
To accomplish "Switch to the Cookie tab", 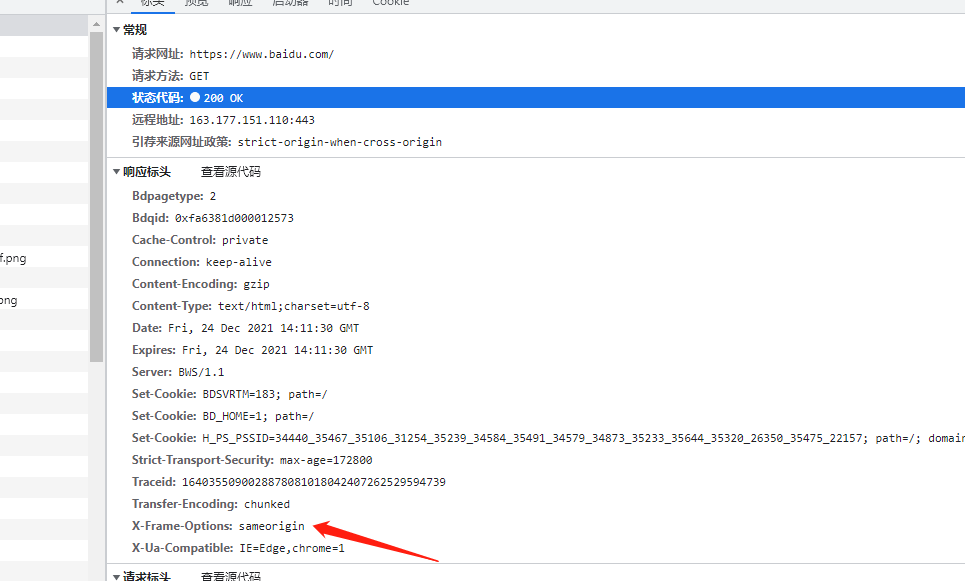I will coord(390,4).
